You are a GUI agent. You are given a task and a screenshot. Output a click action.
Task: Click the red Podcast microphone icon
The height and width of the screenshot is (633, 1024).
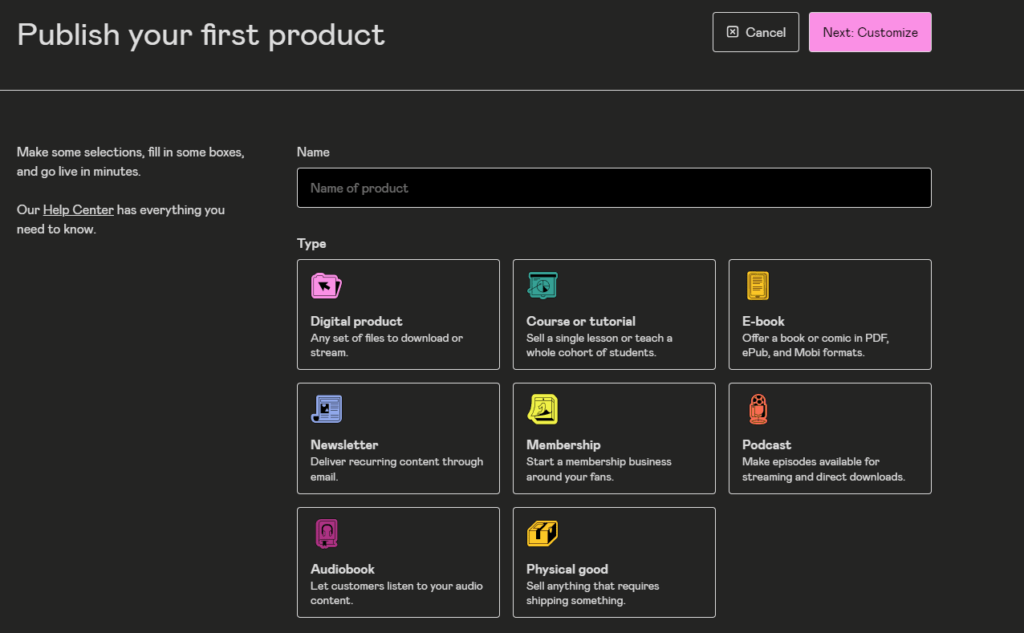click(758, 409)
